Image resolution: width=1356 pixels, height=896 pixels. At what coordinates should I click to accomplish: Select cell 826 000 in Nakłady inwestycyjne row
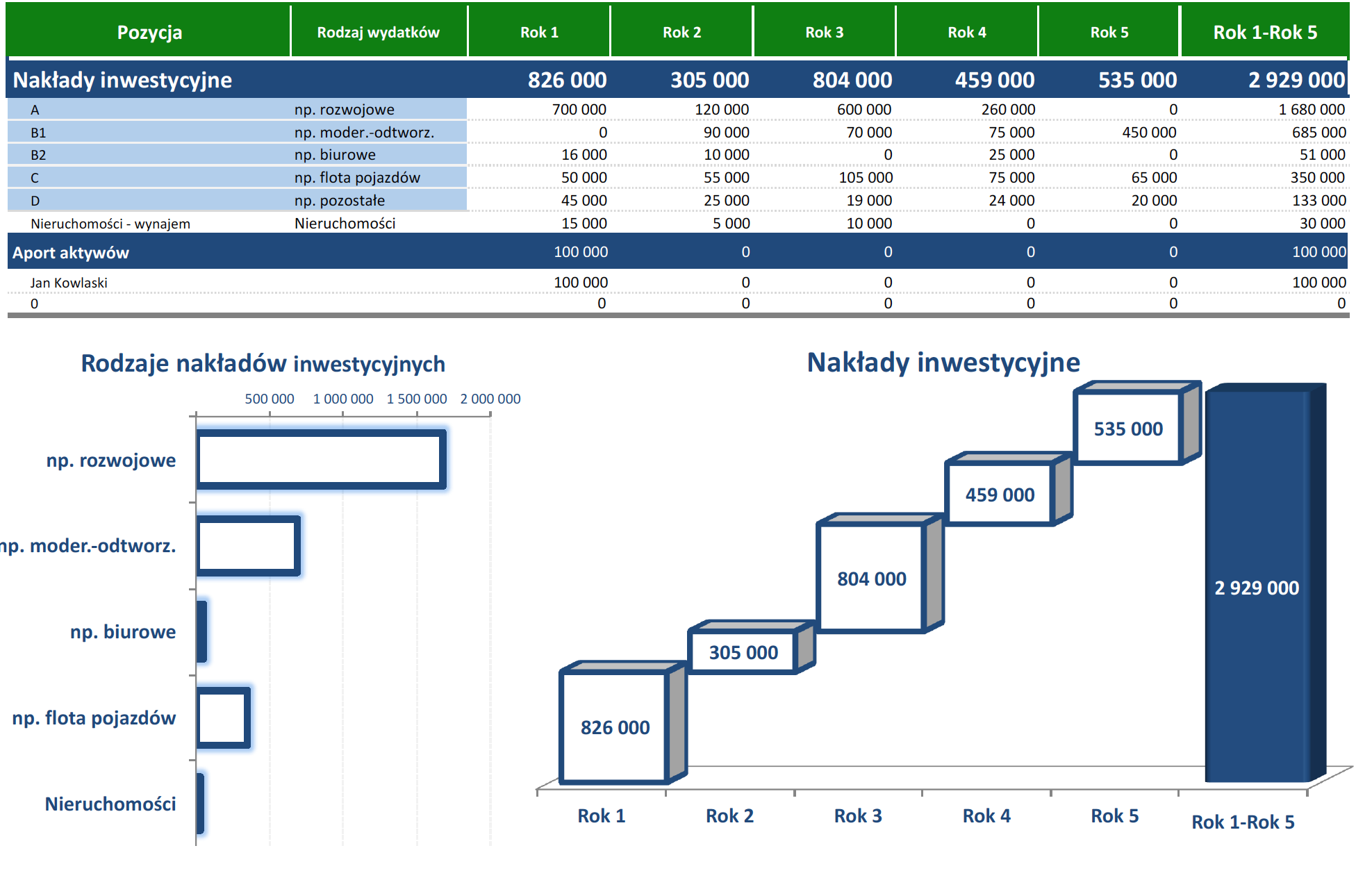click(567, 80)
